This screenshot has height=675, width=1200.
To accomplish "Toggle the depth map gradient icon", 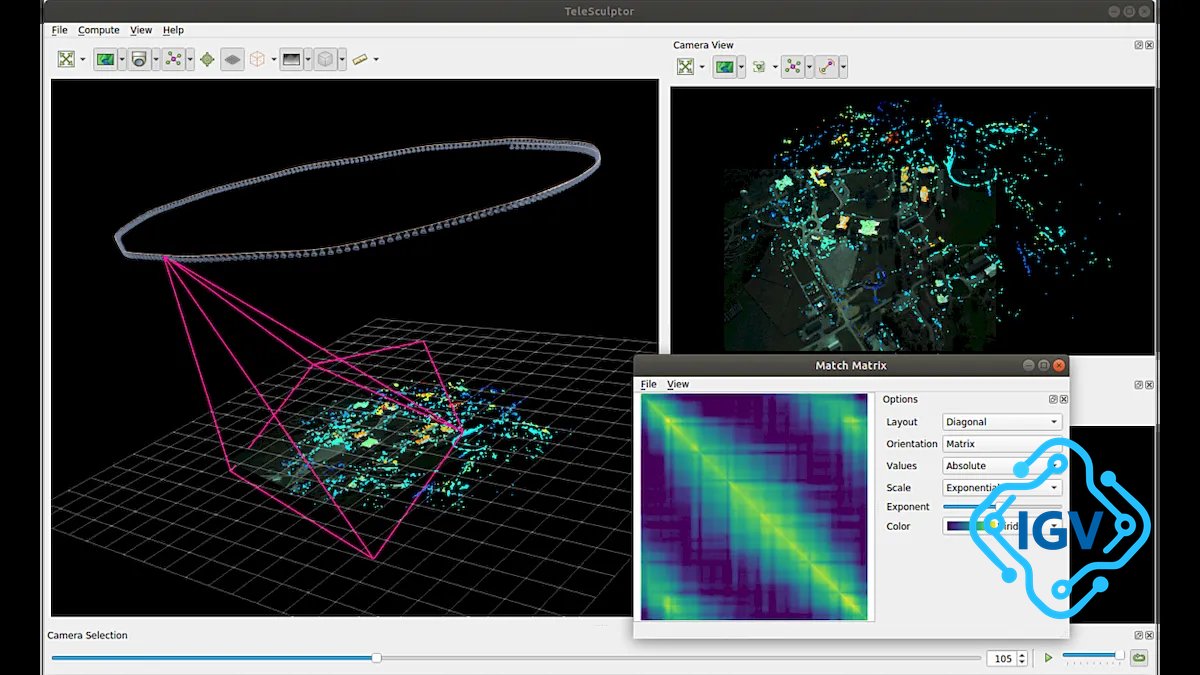I will click(x=291, y=59).
